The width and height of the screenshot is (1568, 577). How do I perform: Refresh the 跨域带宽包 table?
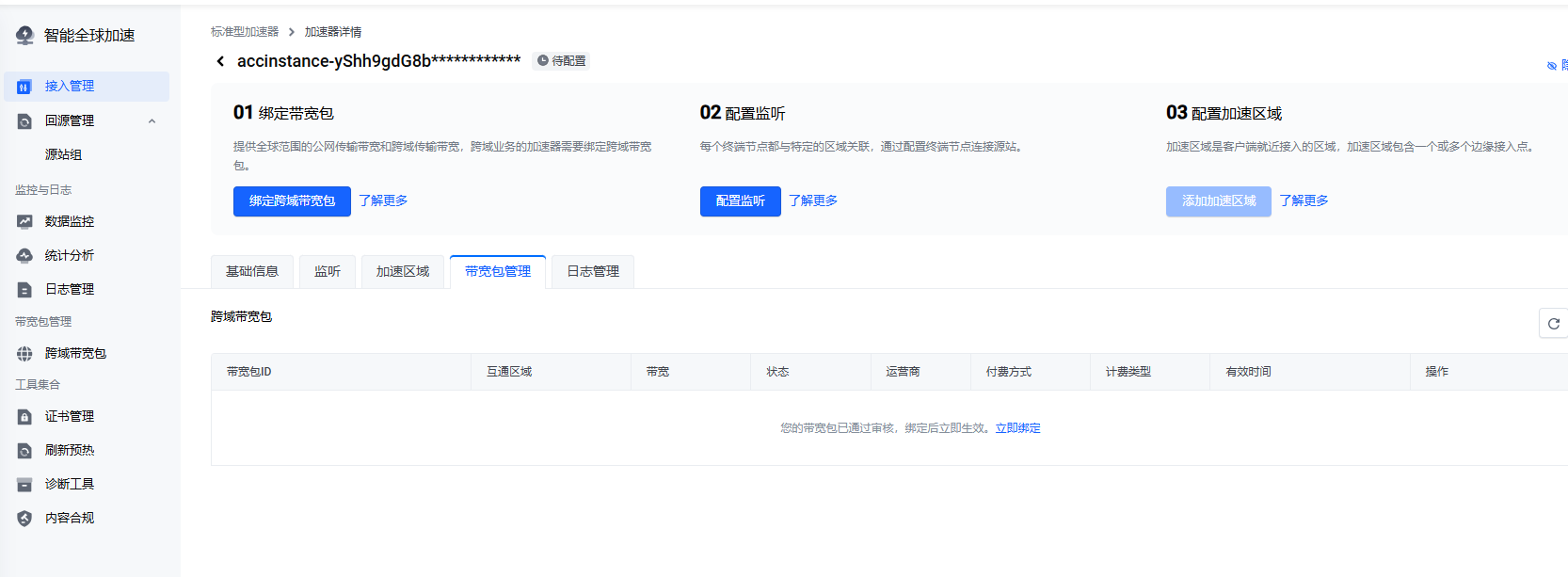1553,324
